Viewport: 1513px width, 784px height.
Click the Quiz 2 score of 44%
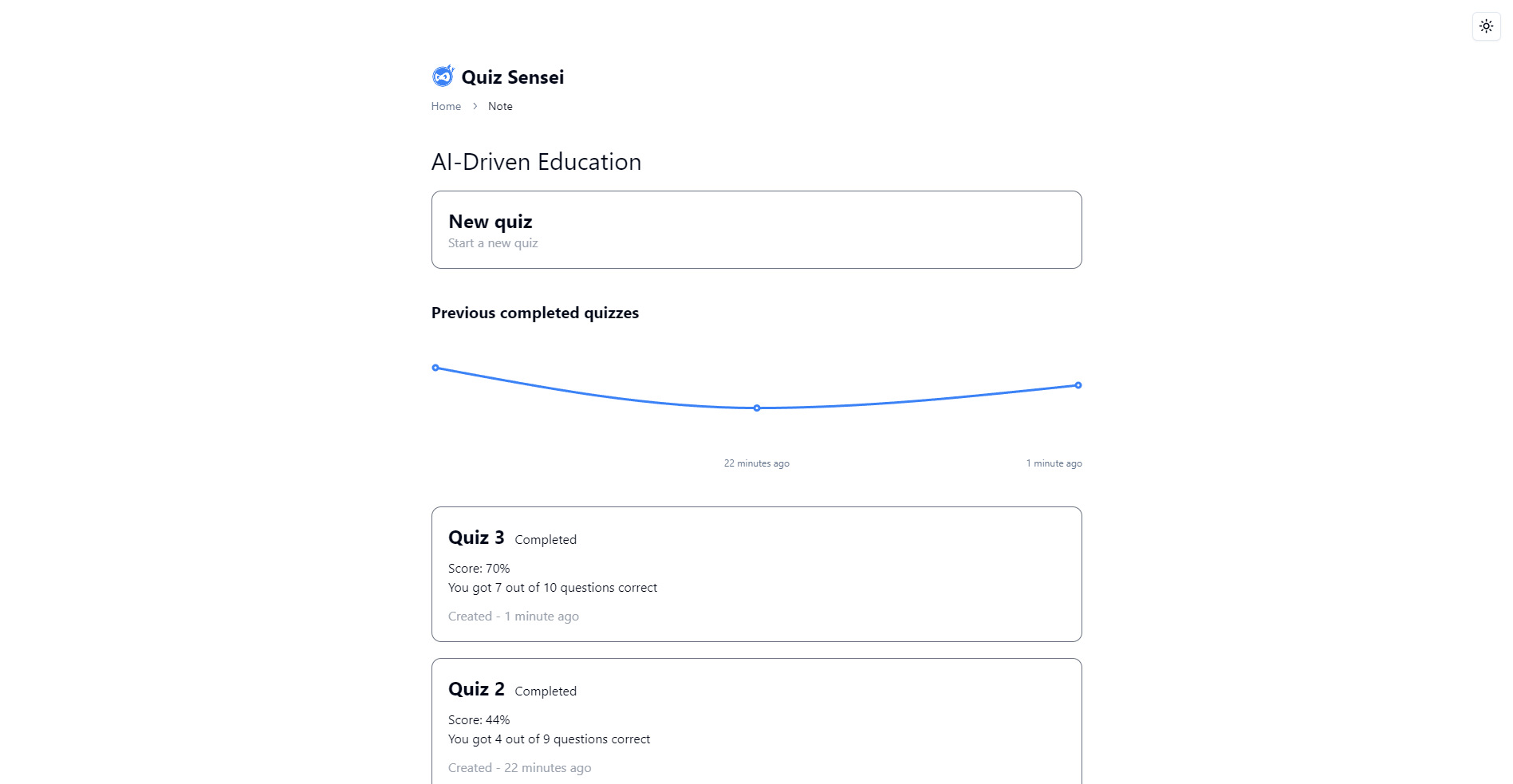click(x=479, y=720)
